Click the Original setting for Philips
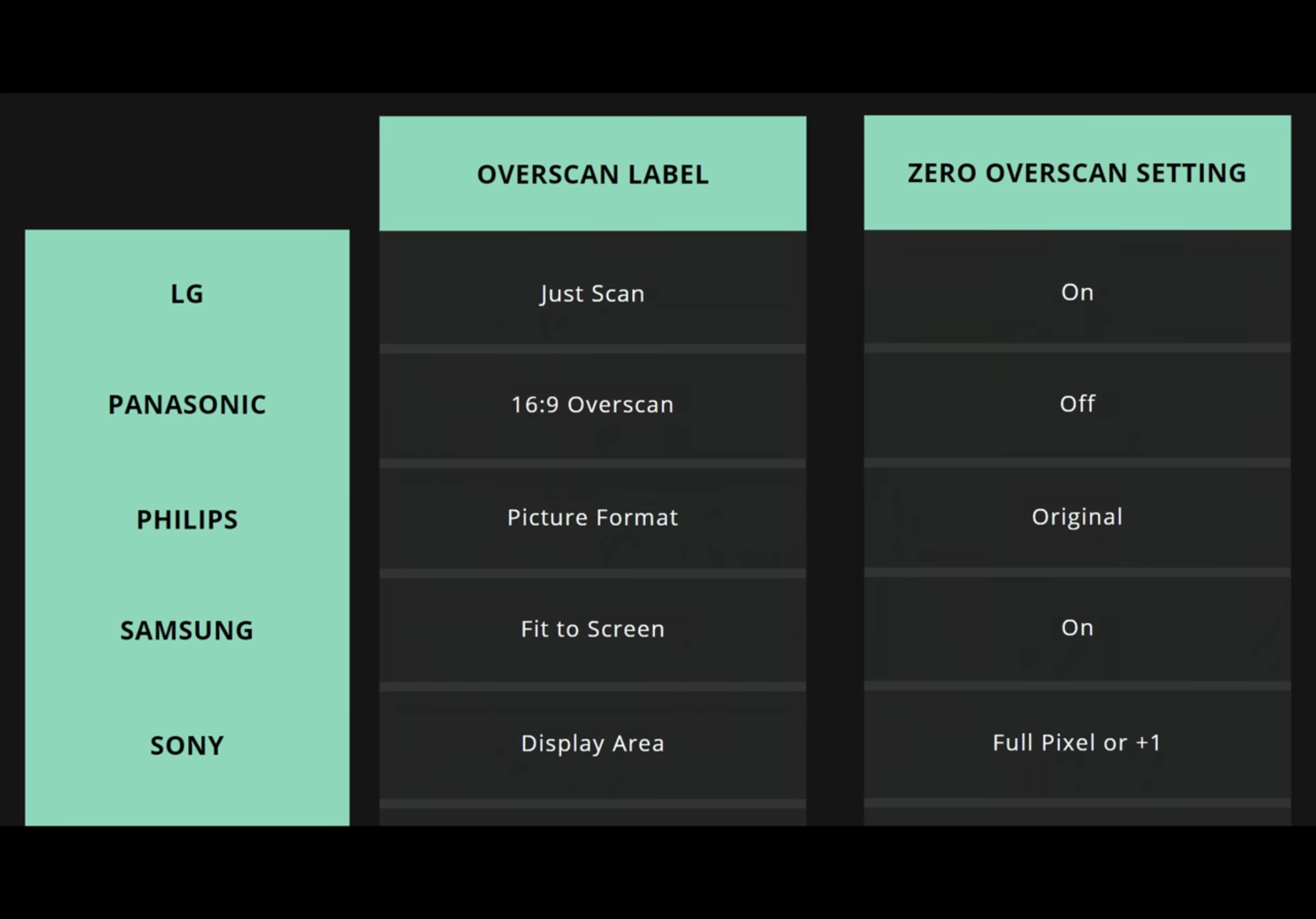This screenshot has height=919, width=1316. 1076,517
